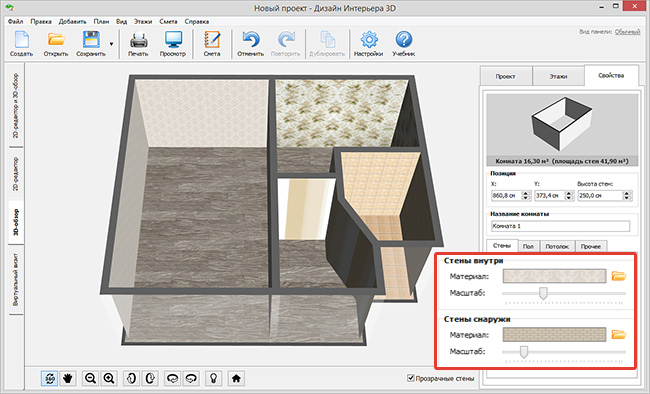Click the Стены снаружи Масштаб slider handle
Screen dimensions: 650x394
coord(524,352)
